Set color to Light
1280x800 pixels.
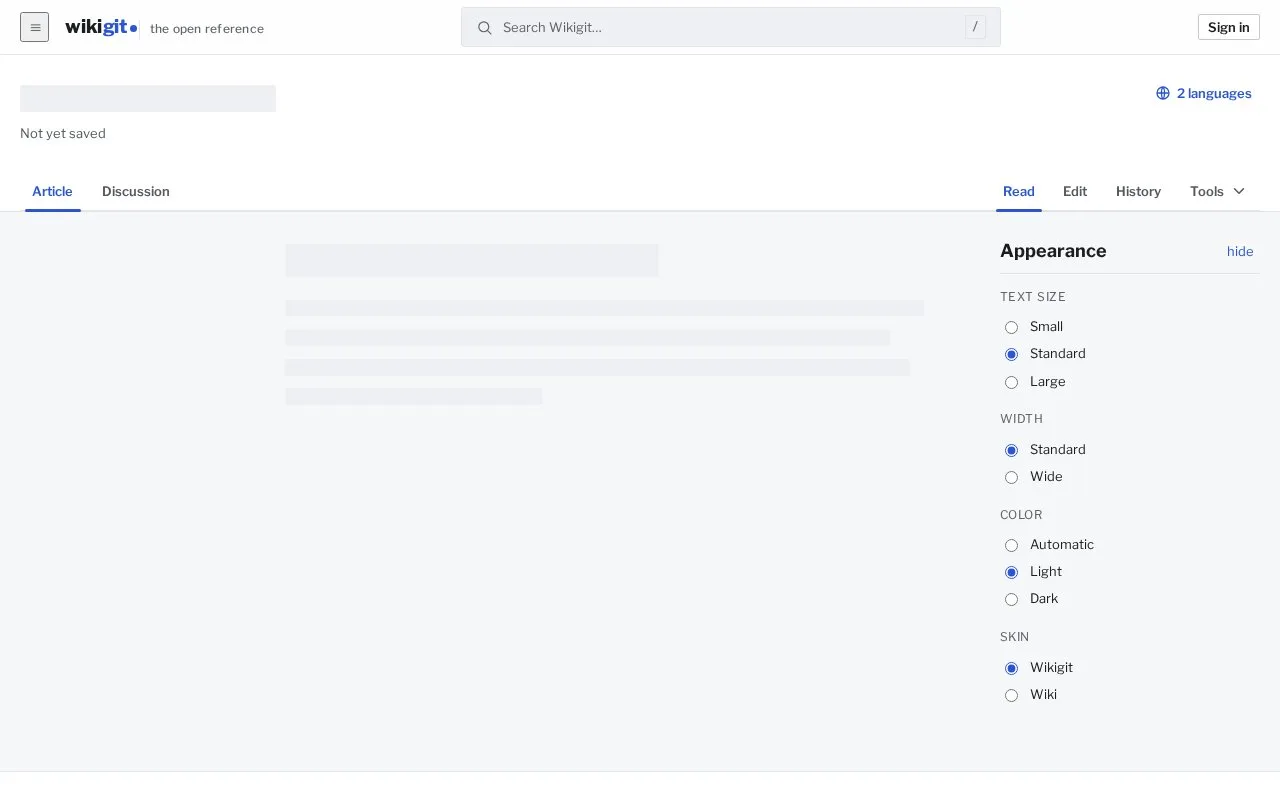1011,572
